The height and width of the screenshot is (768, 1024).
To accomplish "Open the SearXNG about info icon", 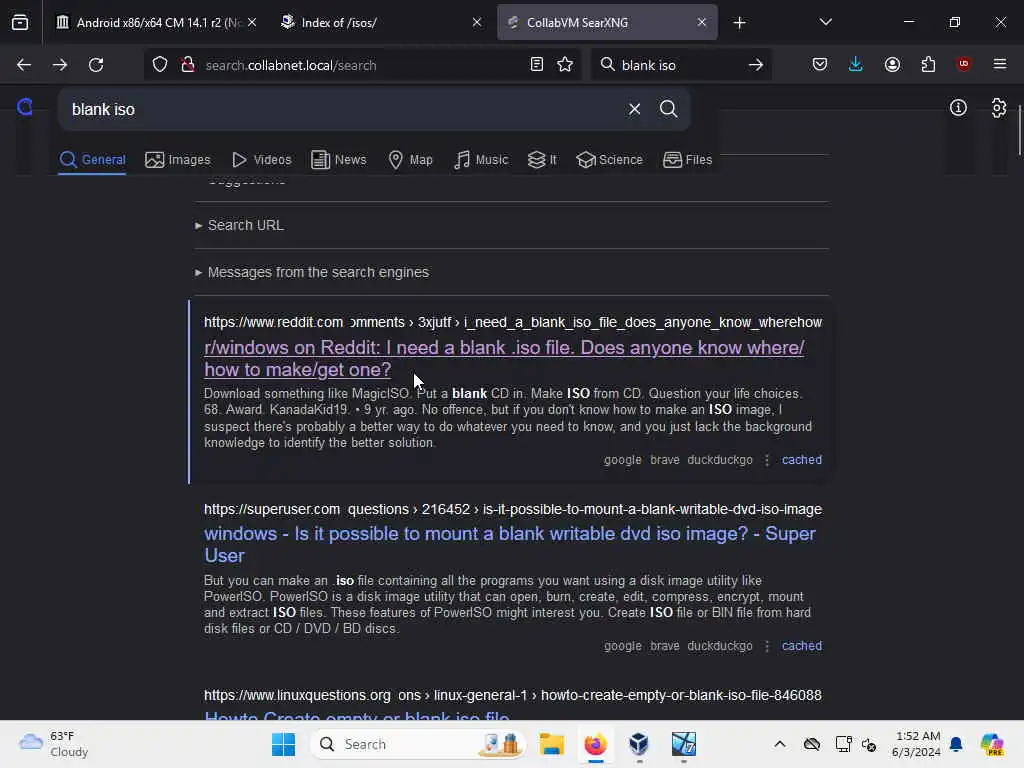I will tap(958, 108).
